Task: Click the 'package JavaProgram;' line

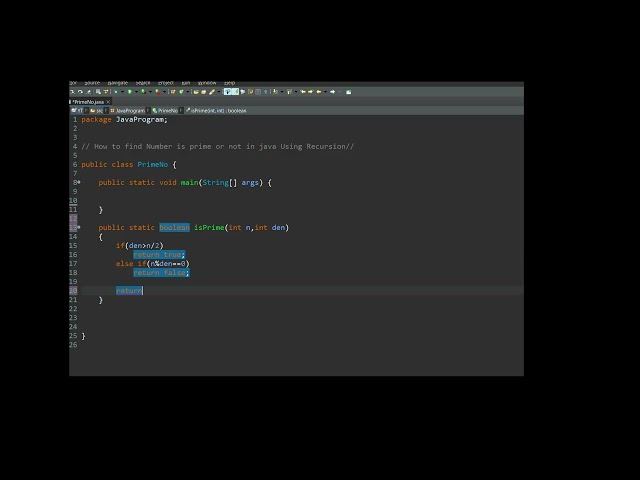Action: click(124, 120)
